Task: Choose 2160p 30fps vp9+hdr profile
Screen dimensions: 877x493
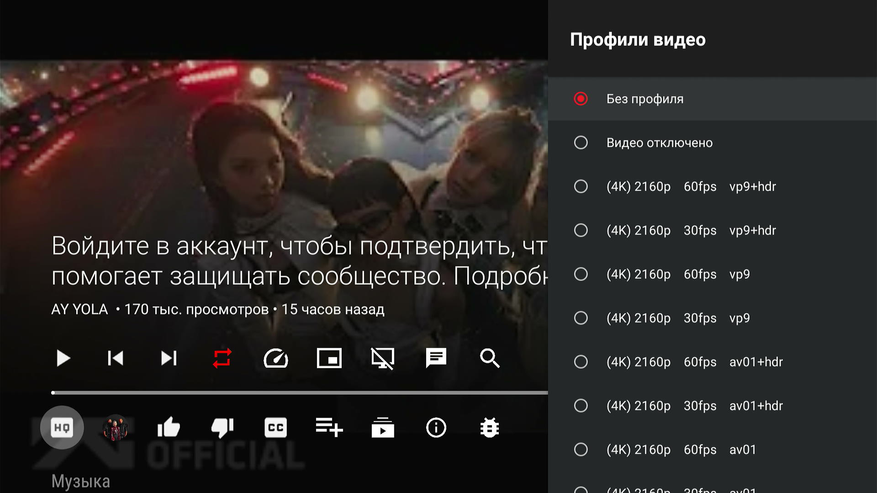Action: (x=713, y=231)
